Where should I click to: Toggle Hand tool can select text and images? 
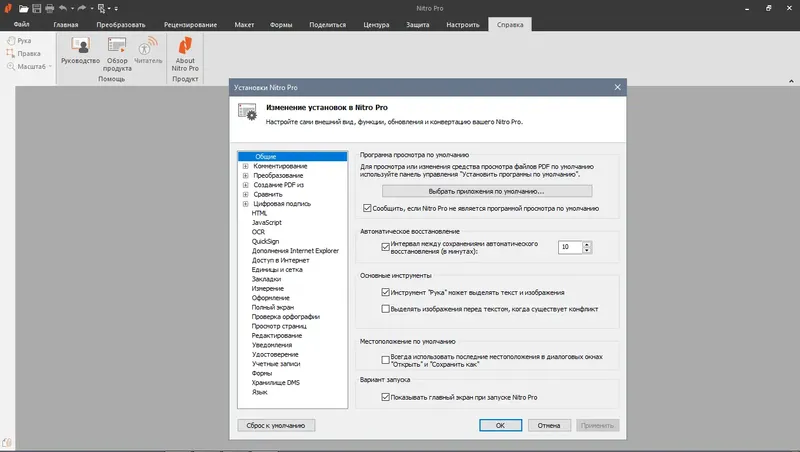(386, 292)
